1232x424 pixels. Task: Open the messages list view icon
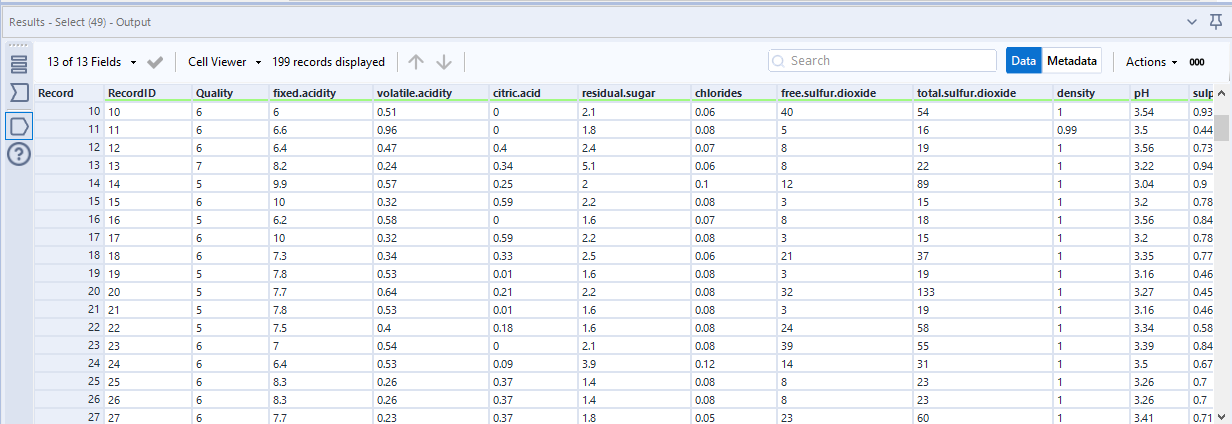(x=18, y=65)
